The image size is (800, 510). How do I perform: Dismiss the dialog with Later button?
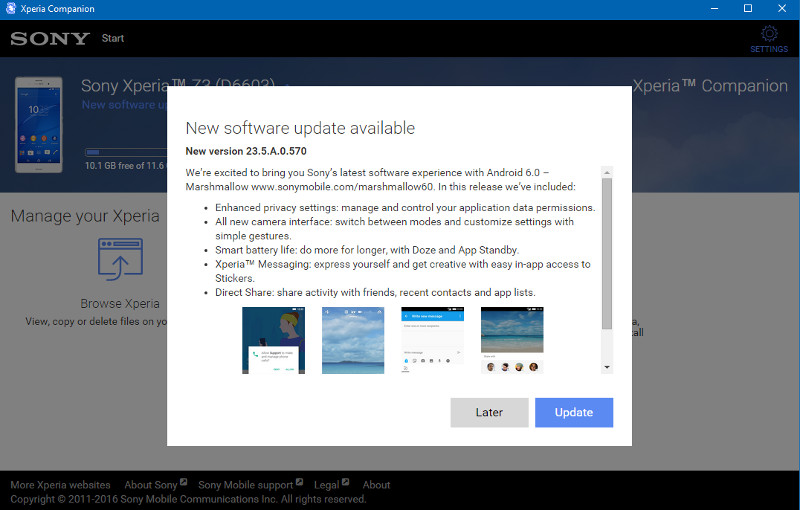[489, 412]
